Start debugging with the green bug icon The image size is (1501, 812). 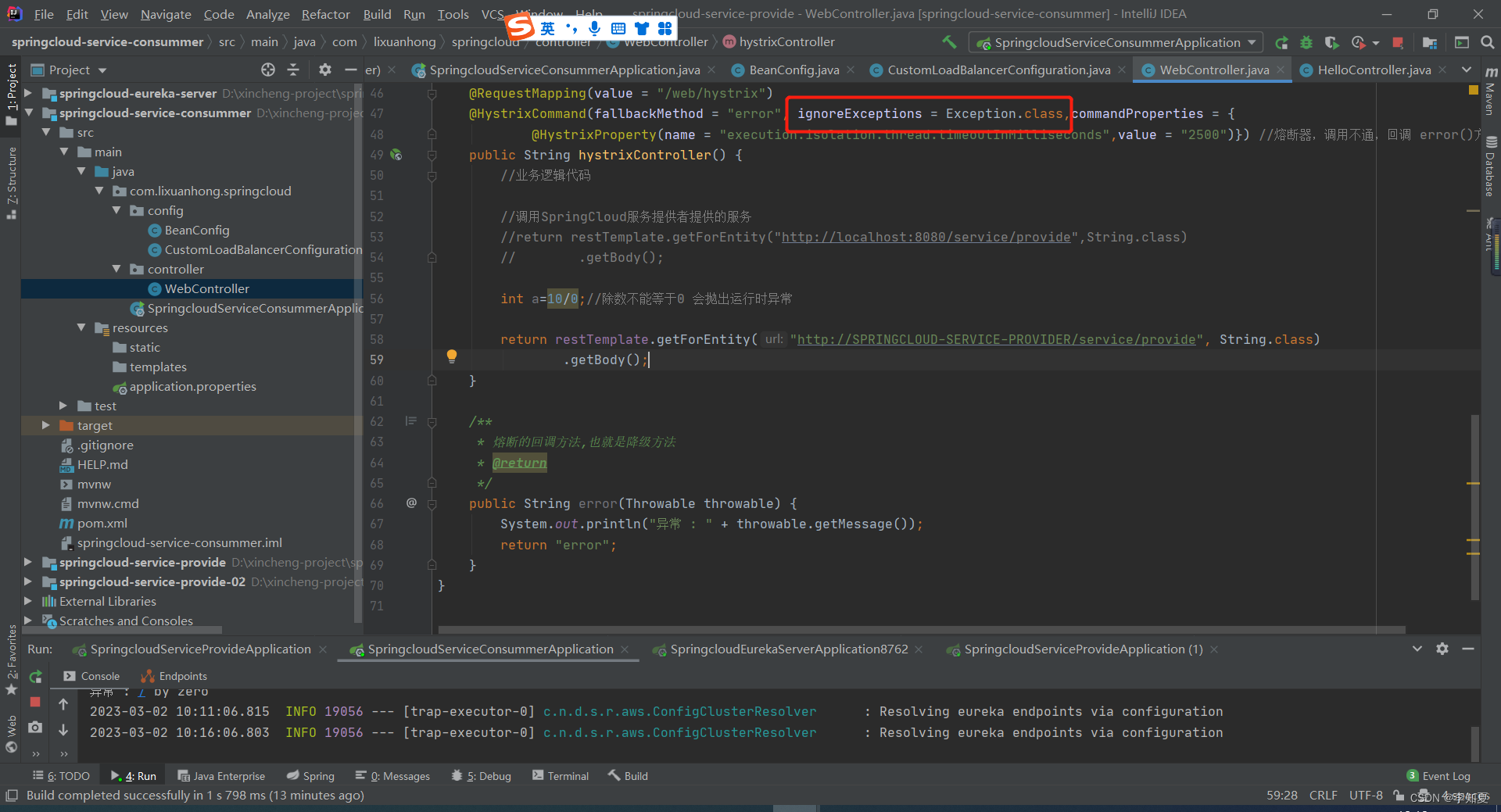(1306, 42)
